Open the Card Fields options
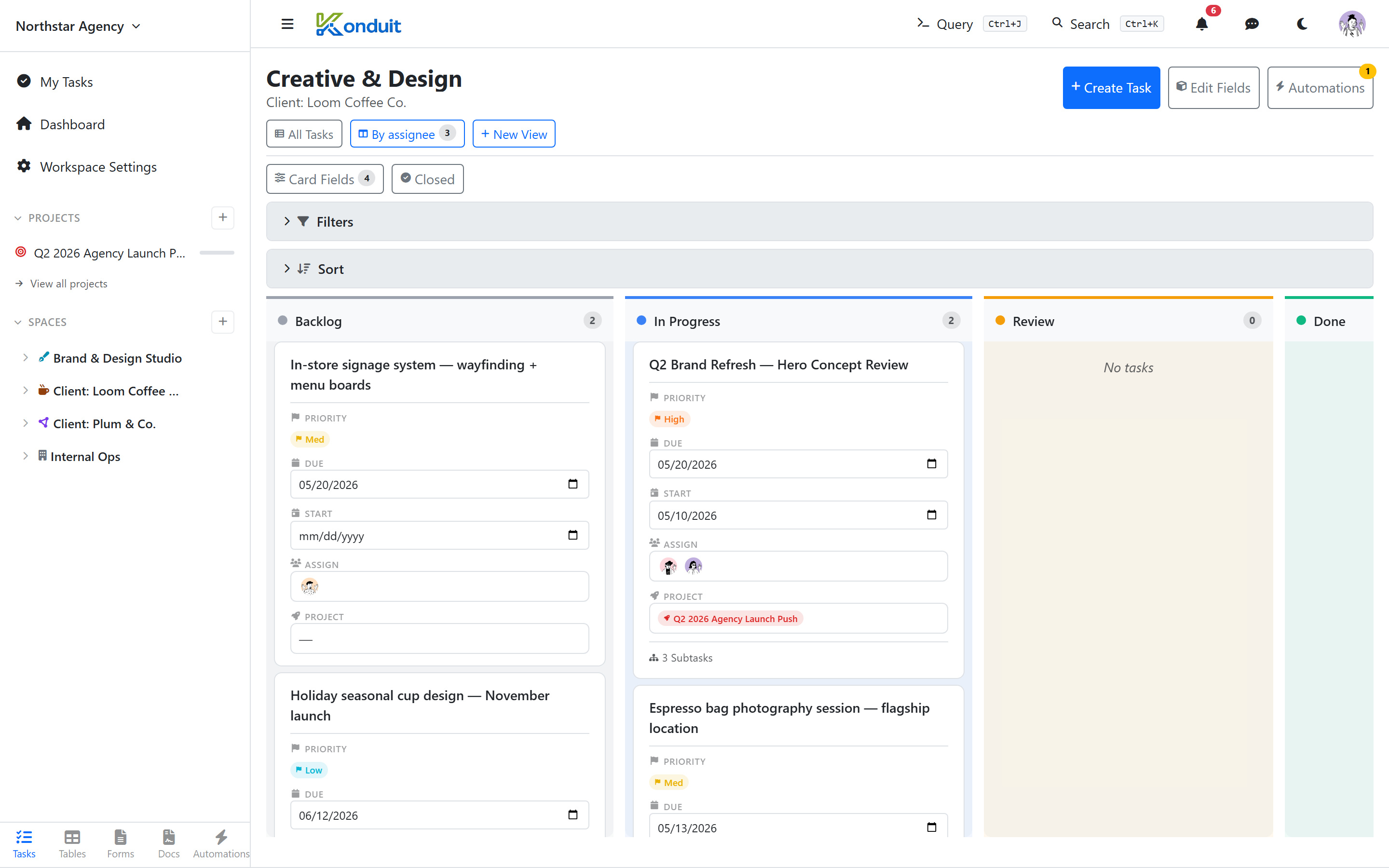 (325, 179)
